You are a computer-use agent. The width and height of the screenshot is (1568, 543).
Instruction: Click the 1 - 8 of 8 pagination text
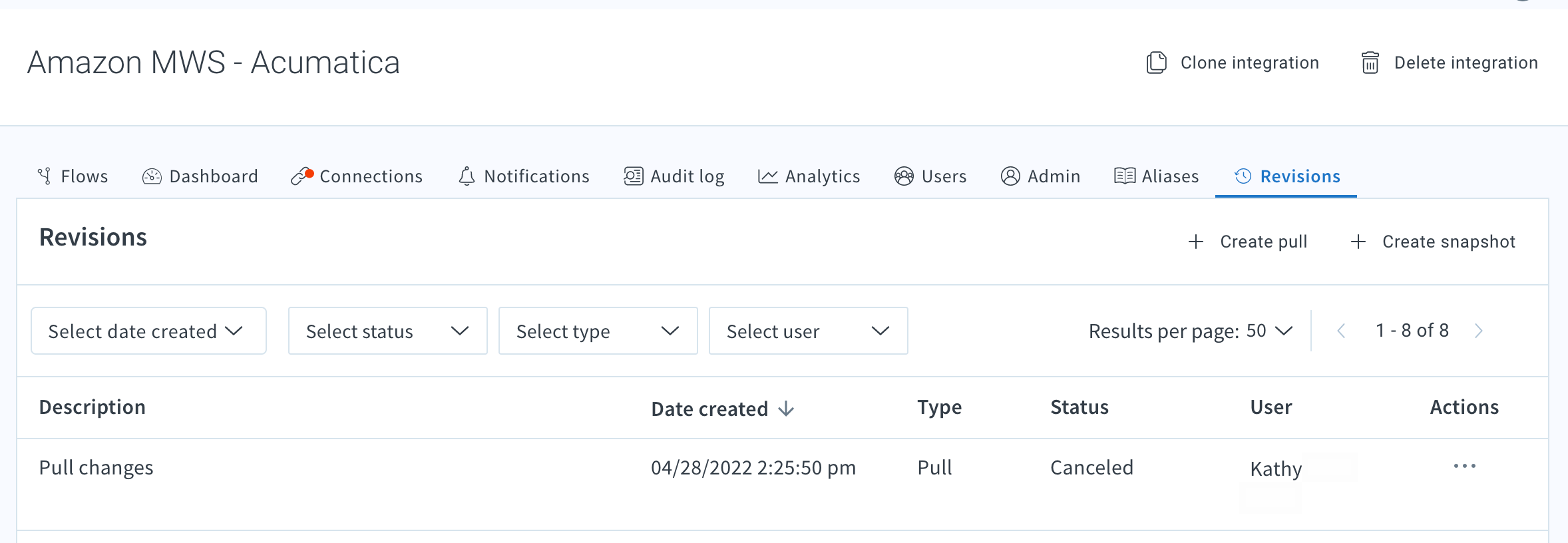[1412, 331]
